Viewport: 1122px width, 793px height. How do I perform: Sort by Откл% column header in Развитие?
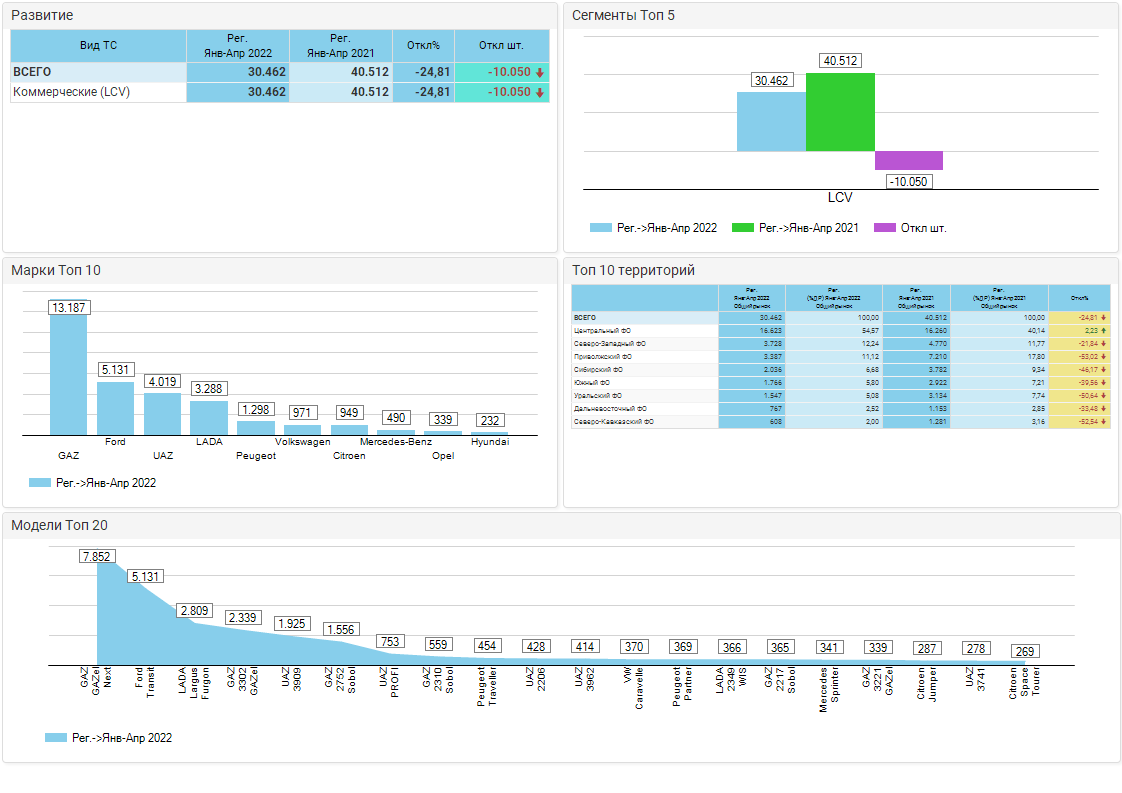(x=423, y=46)
